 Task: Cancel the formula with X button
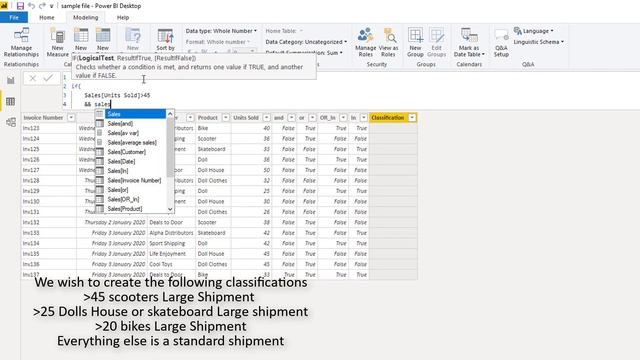33,78
